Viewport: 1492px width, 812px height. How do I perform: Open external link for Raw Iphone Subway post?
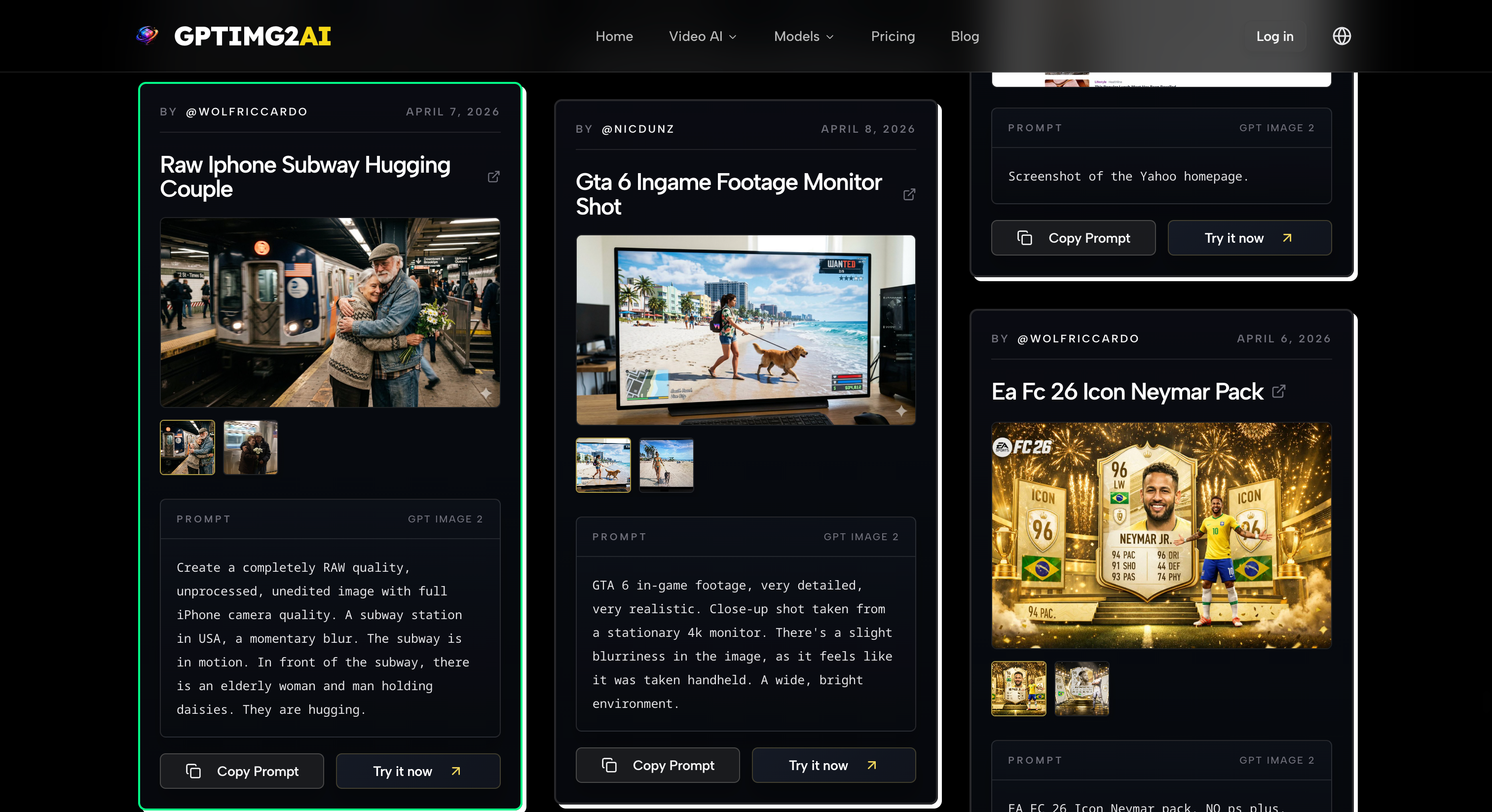click(x=493, y=177)
